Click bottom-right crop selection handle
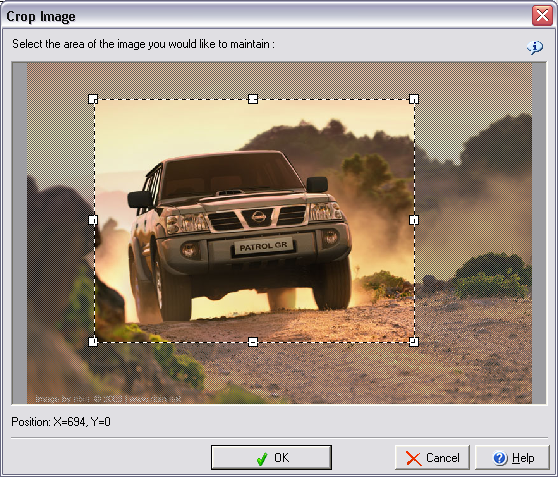This screenshot has height=477, width=558. [x=414, y=342]
